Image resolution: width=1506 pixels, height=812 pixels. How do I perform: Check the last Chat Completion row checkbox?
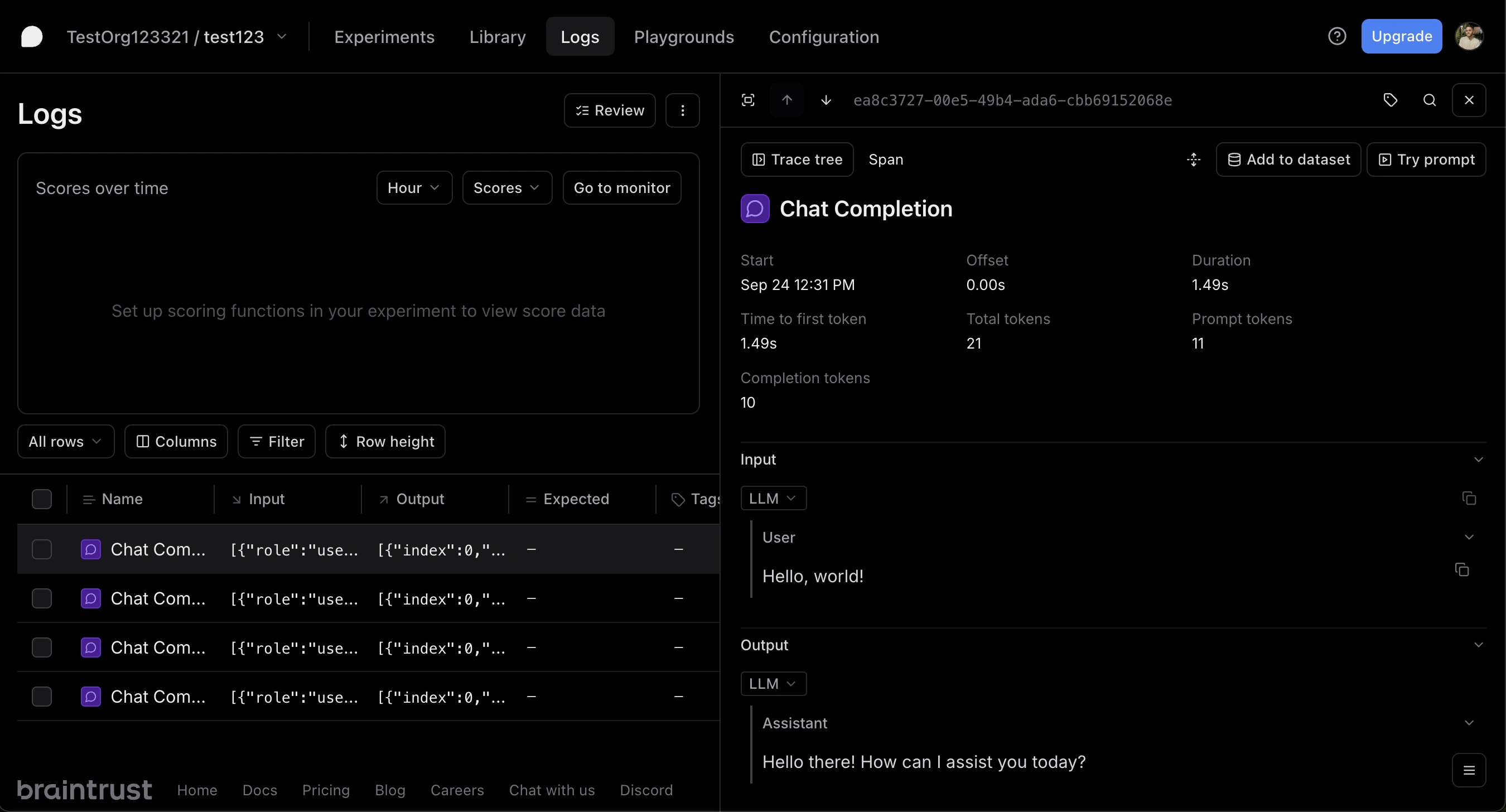click(x=41, y=697)
